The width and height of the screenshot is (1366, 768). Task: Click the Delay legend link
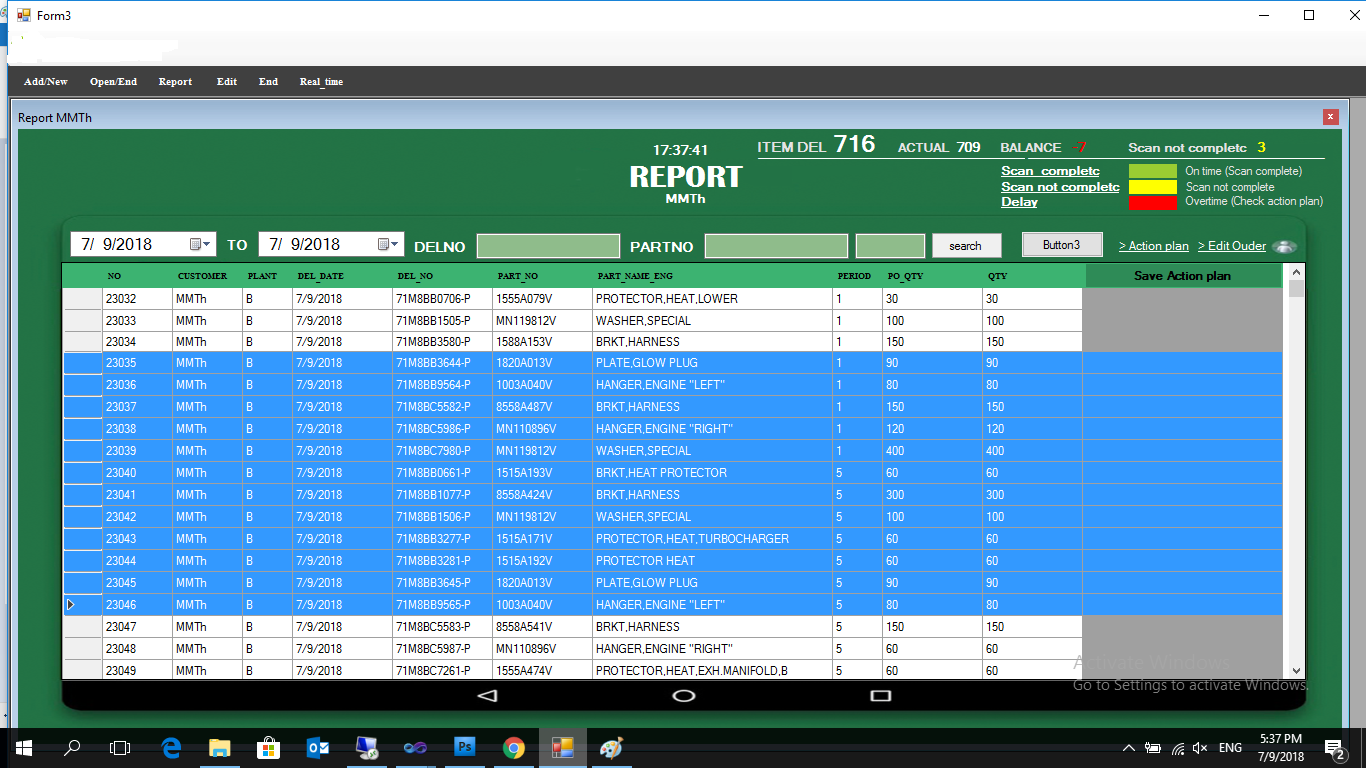pyautogui.click(x=1019, y=201)
